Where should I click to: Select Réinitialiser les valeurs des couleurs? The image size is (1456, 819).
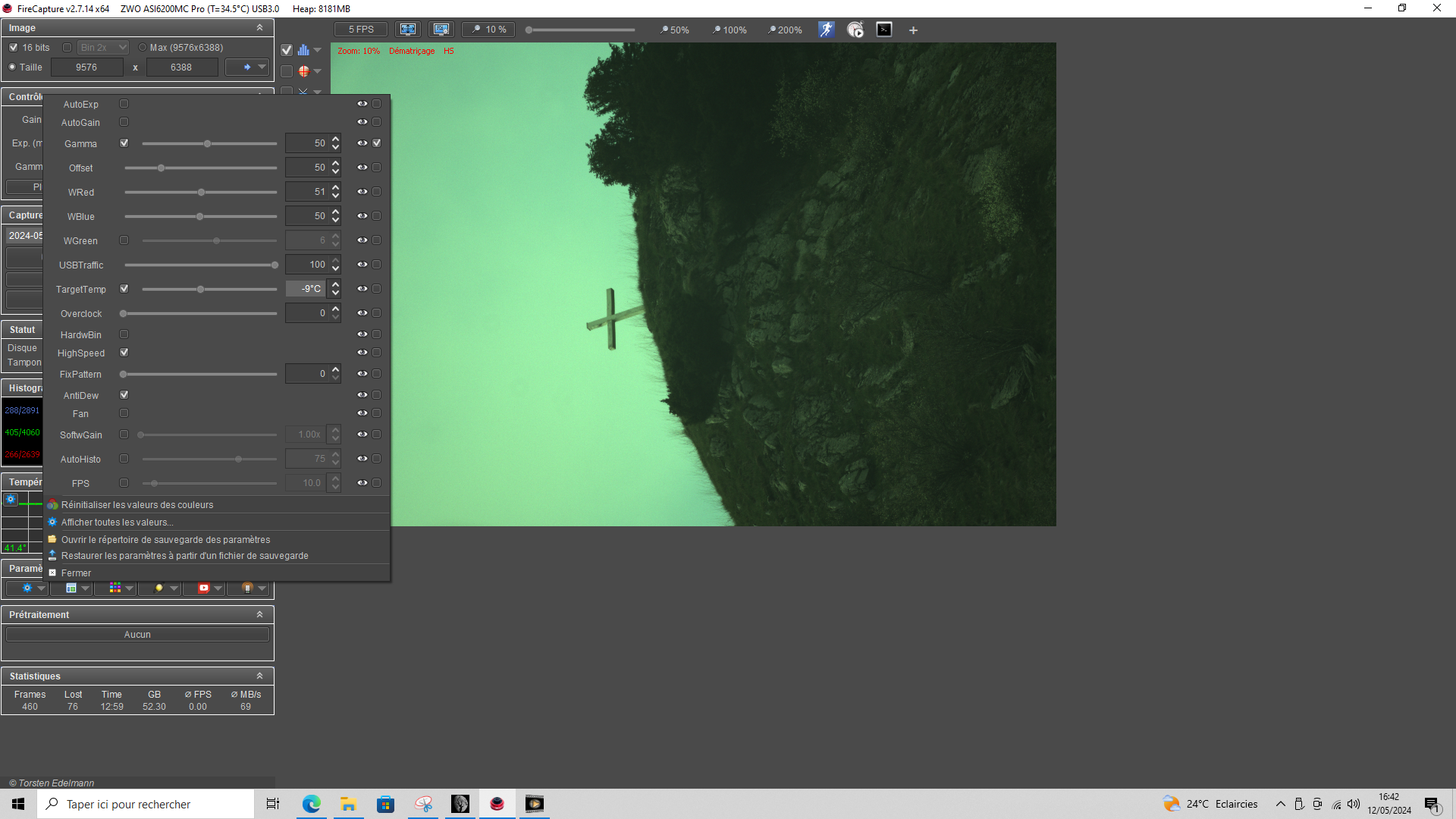click(x=137, y=505)
